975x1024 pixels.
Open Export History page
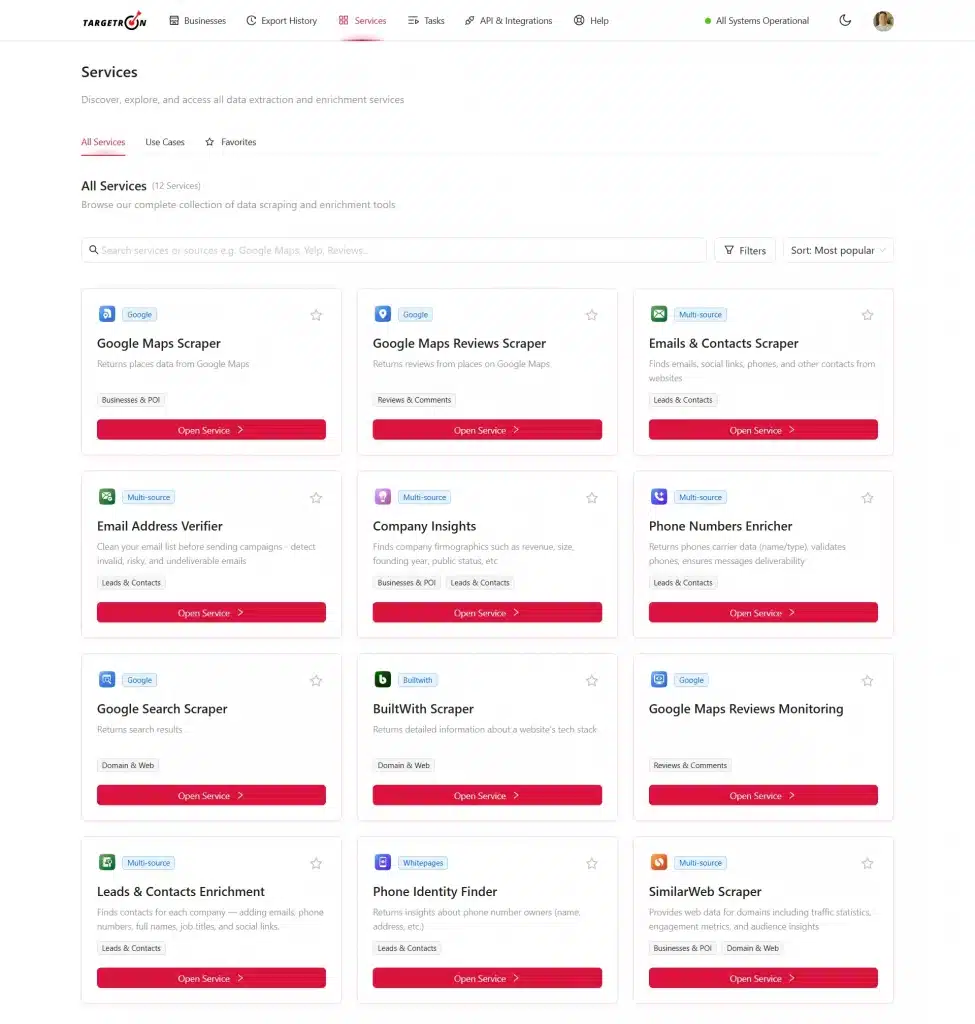pyautogui.click(x=281, y=21)
